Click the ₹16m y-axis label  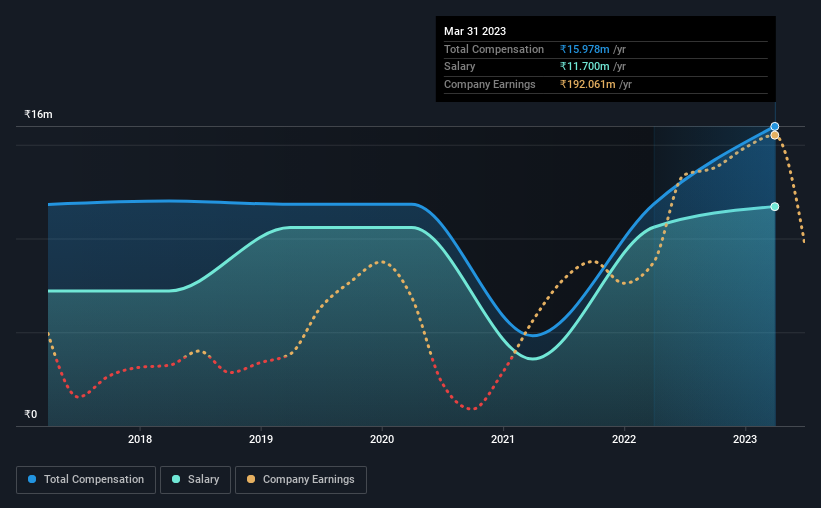click(x=38, y=114)
